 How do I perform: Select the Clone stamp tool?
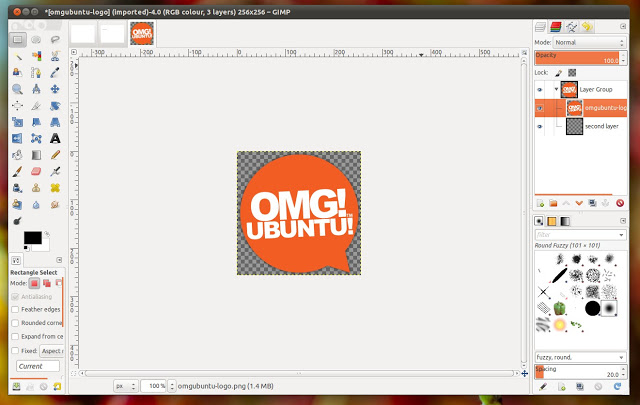pos(36,188)
